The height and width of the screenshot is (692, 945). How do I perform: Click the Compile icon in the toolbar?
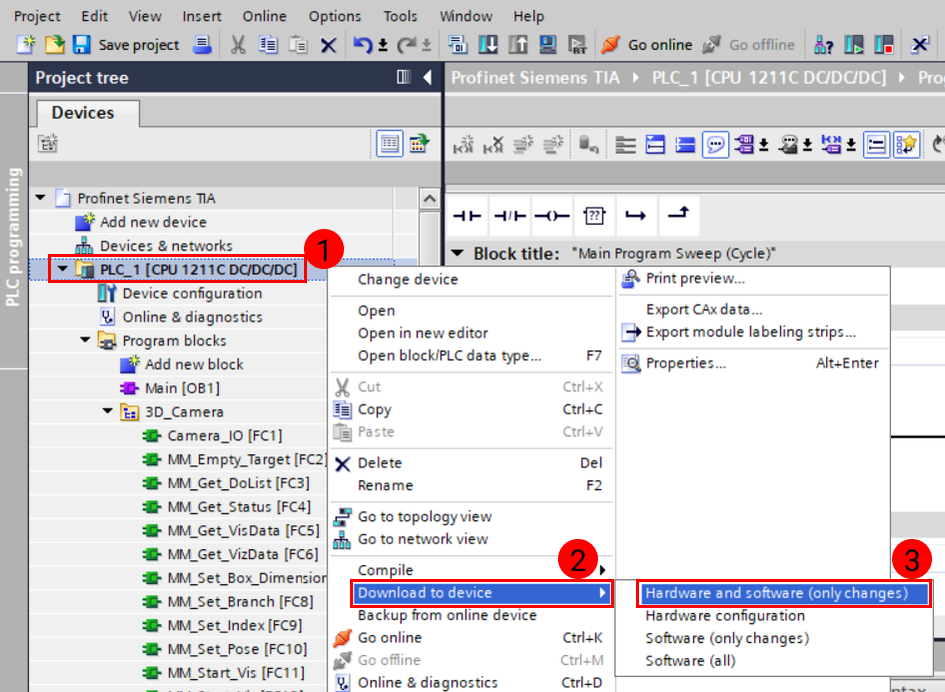coord(458,45)
